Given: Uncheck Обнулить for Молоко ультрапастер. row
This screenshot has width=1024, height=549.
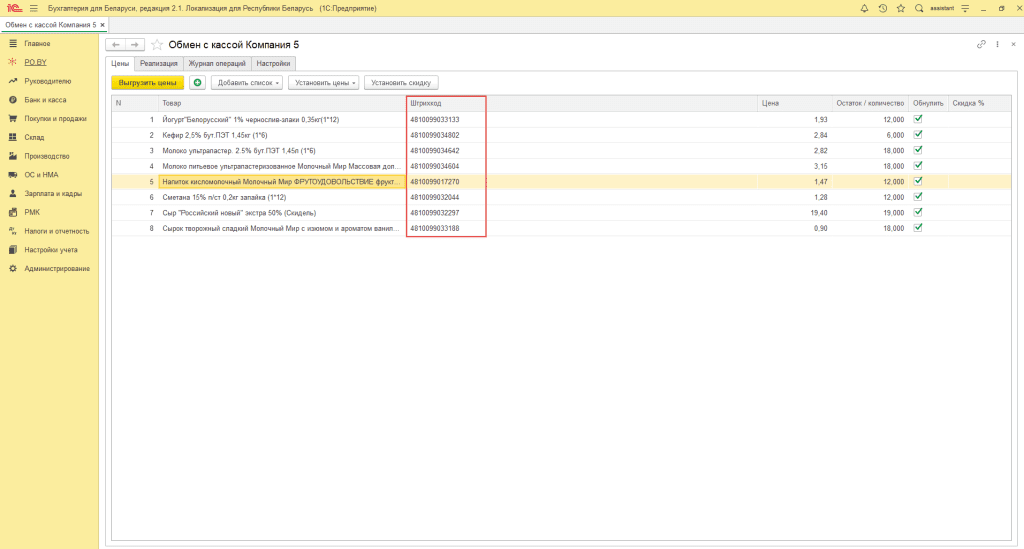Looking at the screenshot, I should (x=918, y=150).
